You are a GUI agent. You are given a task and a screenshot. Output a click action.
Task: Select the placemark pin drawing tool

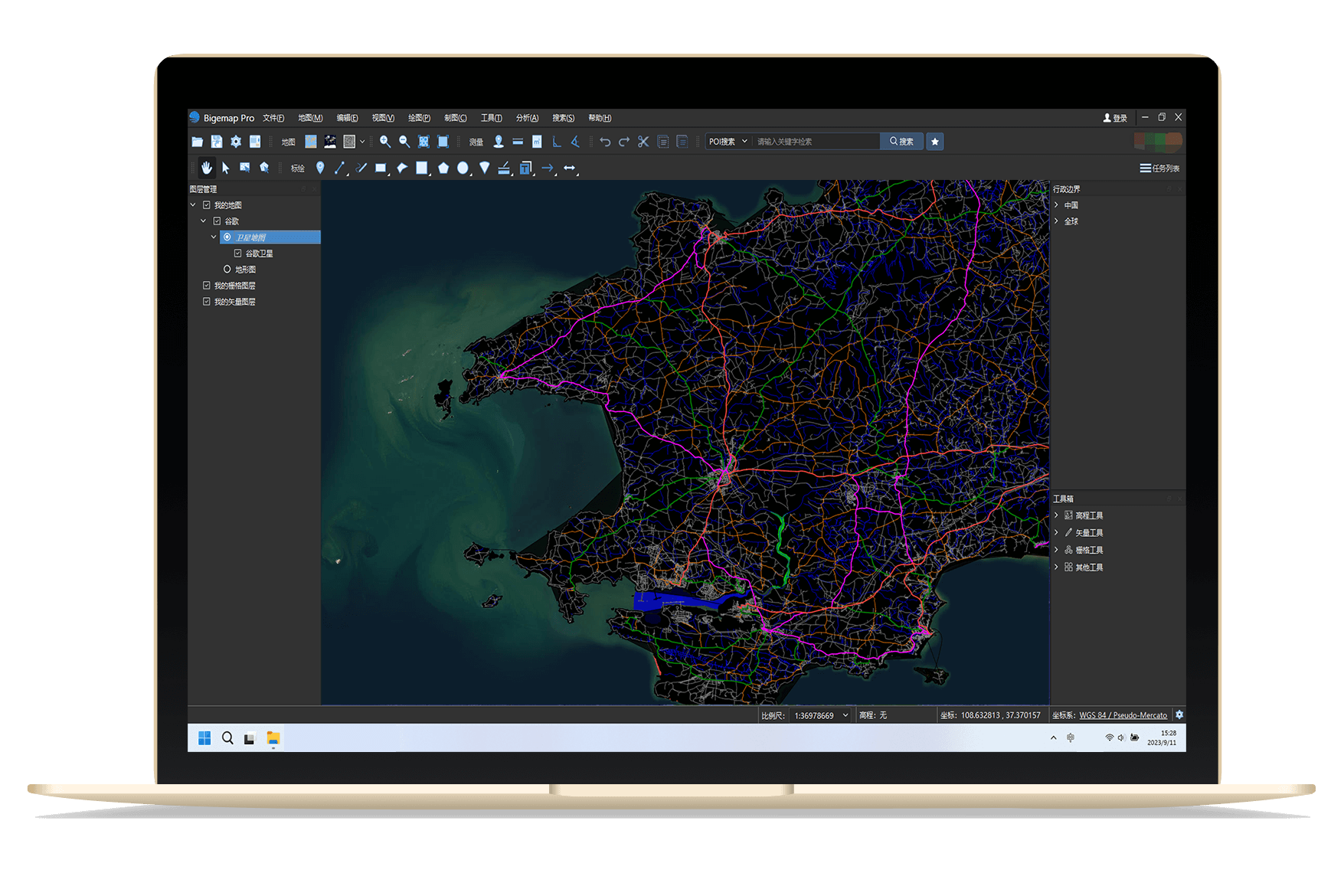[x=320, y=168]
